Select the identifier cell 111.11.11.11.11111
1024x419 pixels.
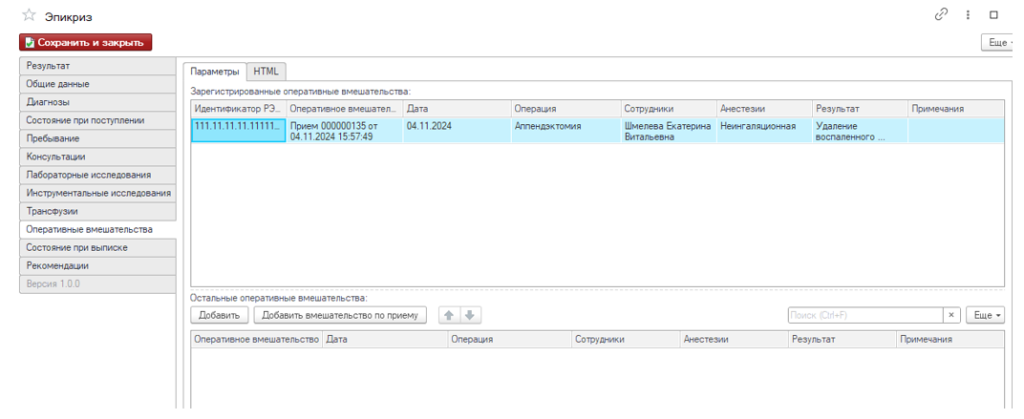point(238,130)
